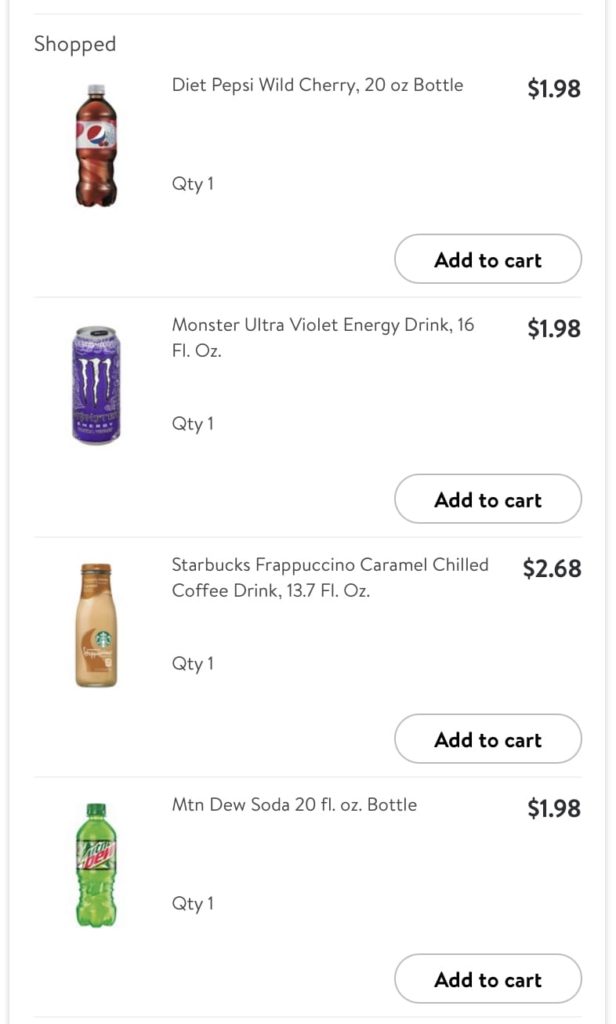Click the Qty 1 label under Diet Pepsi

(192, 184)
